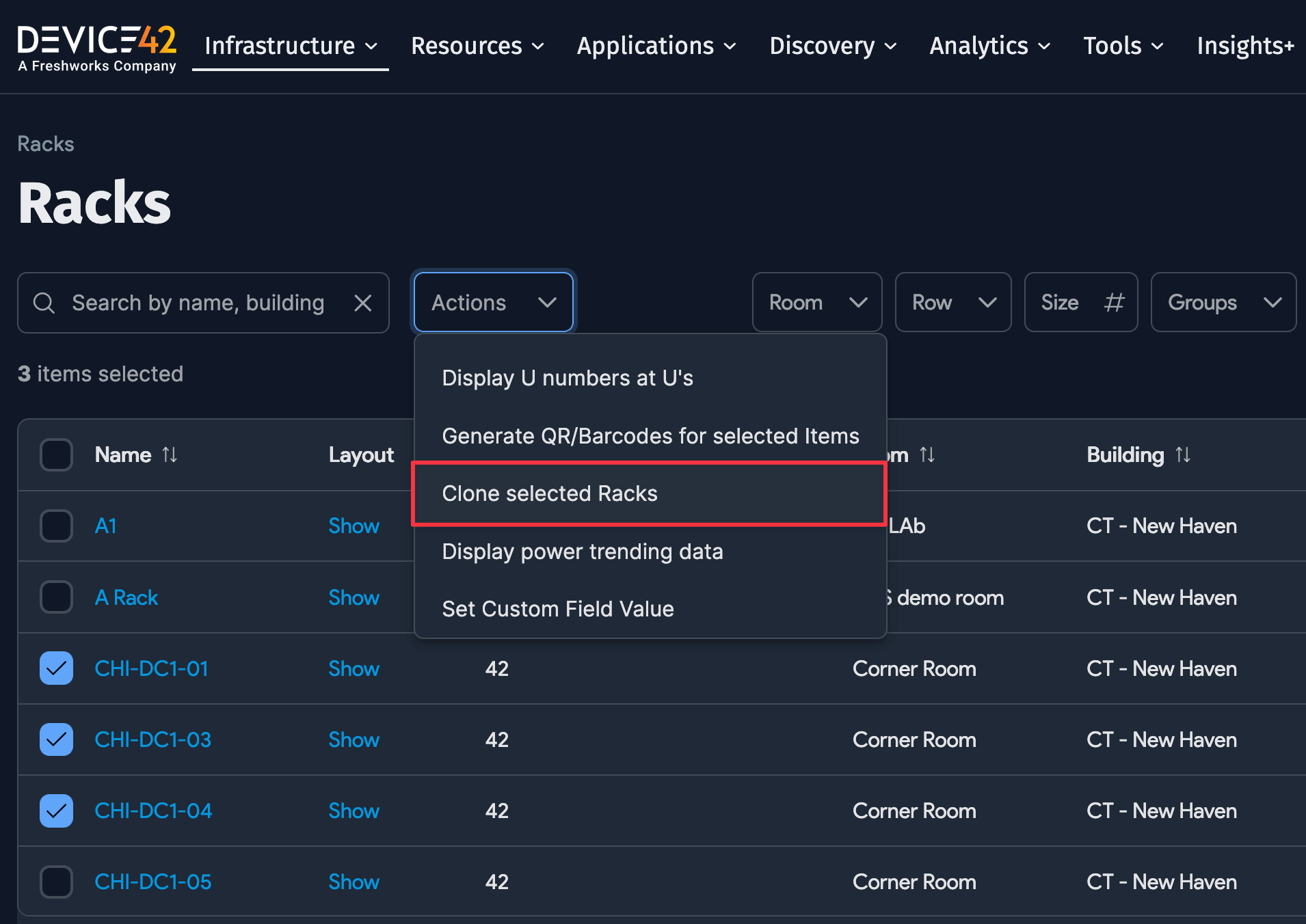1306x924 pixels.
Task: Click the sort arrows next to Room column
Action: (x=928, y=454)
